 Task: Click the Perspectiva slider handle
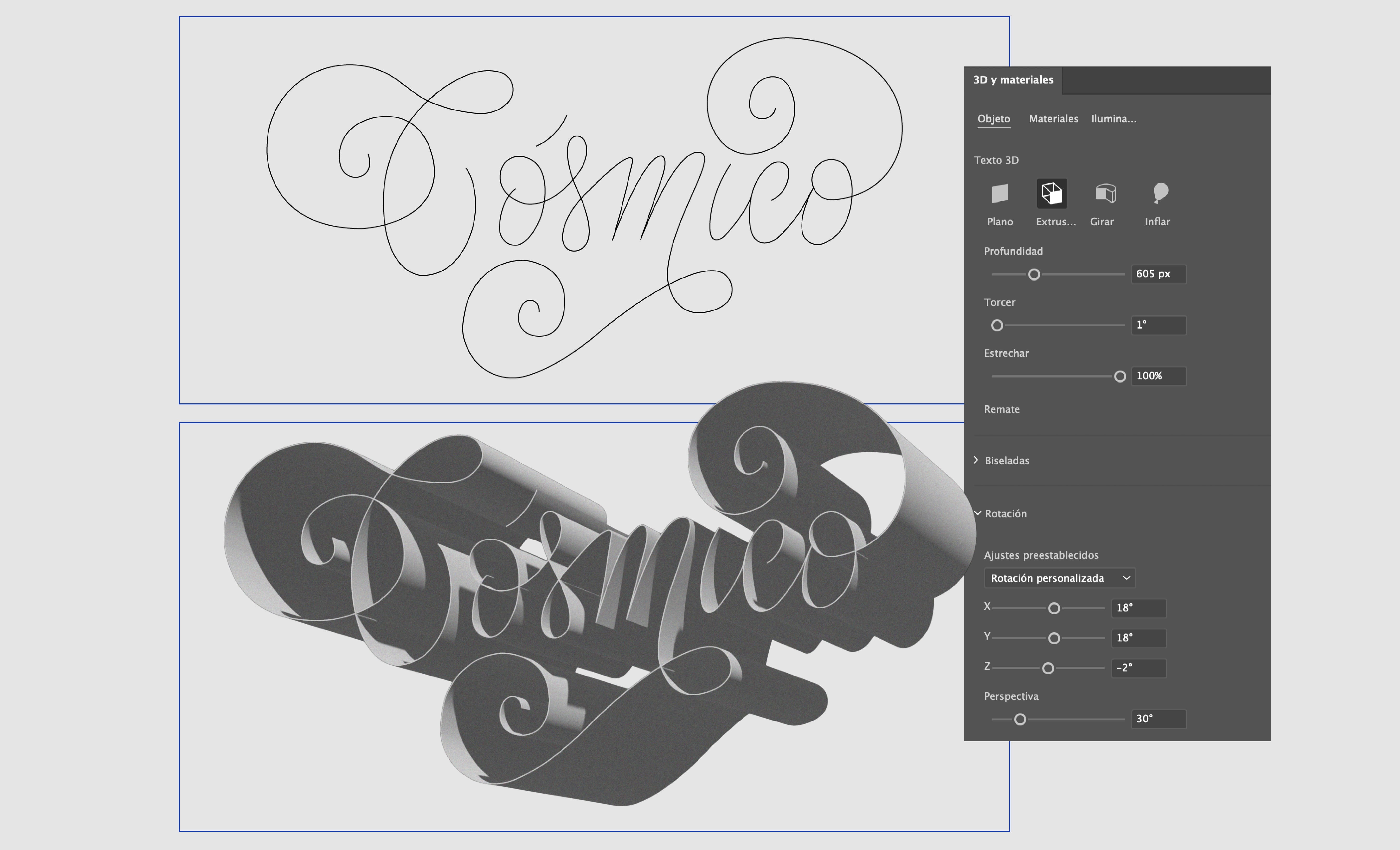(x=1020, y=719)
